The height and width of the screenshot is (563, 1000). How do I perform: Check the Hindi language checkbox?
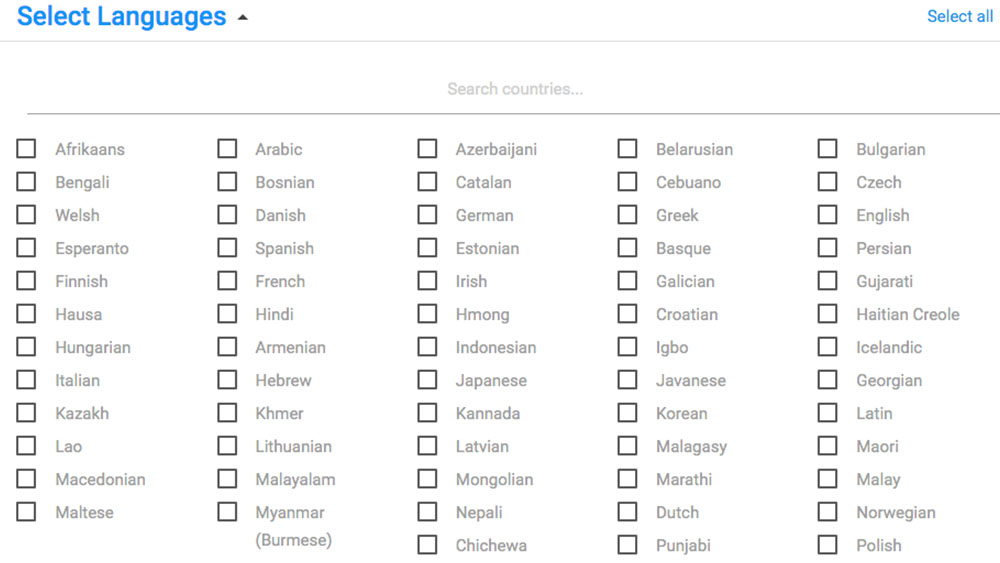[228, 314]
